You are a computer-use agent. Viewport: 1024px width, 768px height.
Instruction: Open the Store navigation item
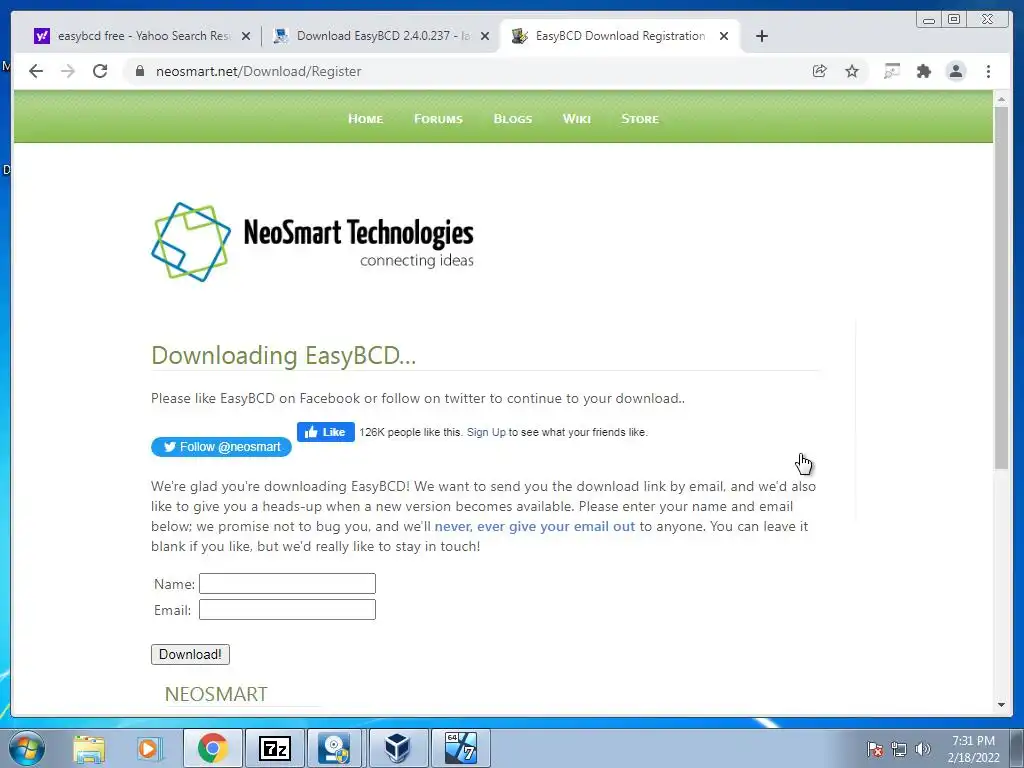click(640, 119)
